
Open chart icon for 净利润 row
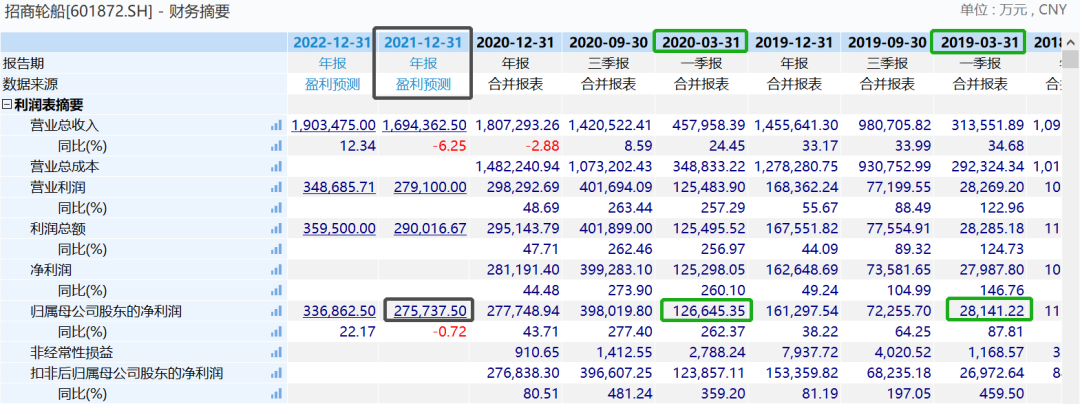[277, 270]
